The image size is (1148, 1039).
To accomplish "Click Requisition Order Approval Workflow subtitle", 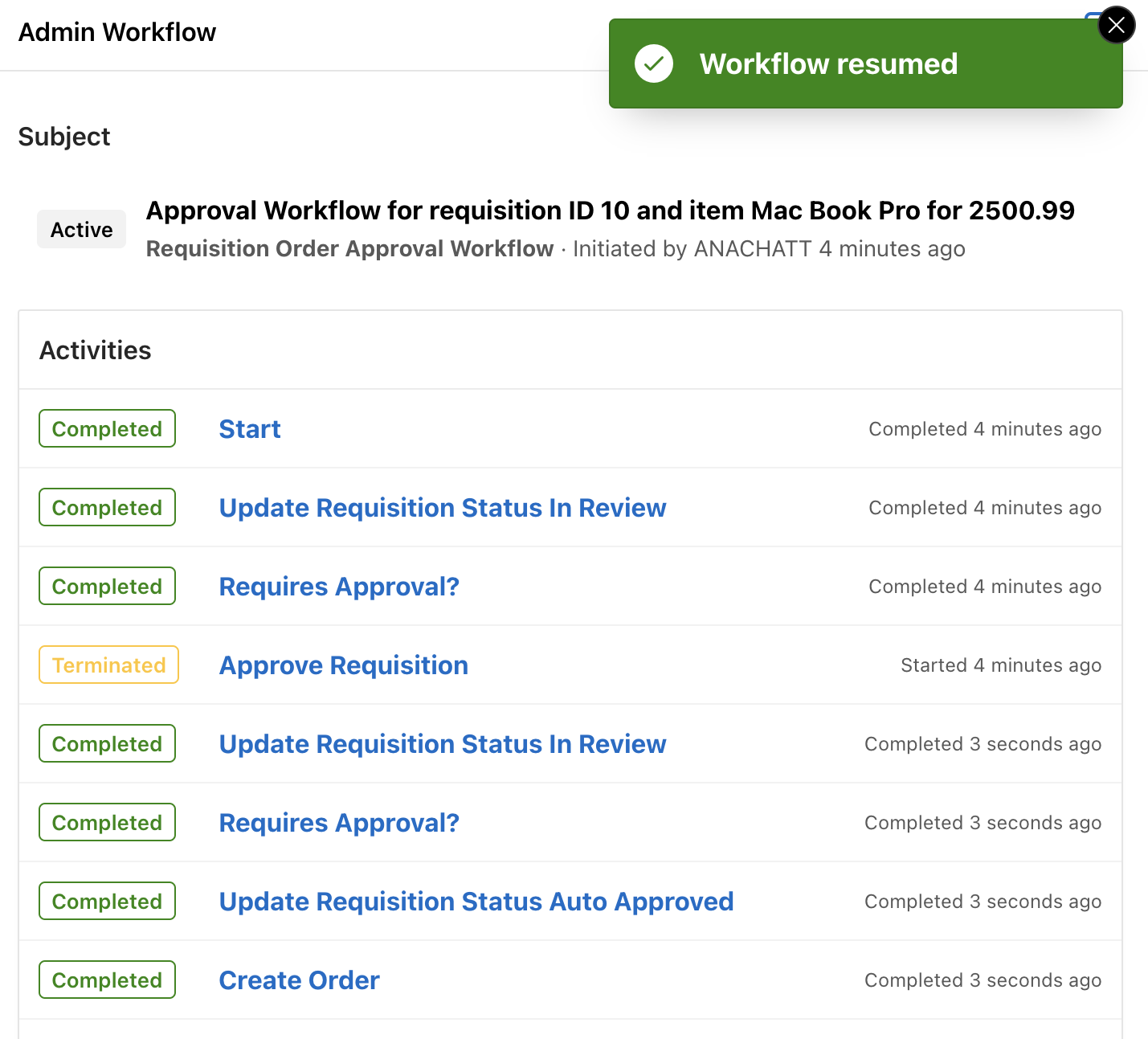I will coord(349,249).
